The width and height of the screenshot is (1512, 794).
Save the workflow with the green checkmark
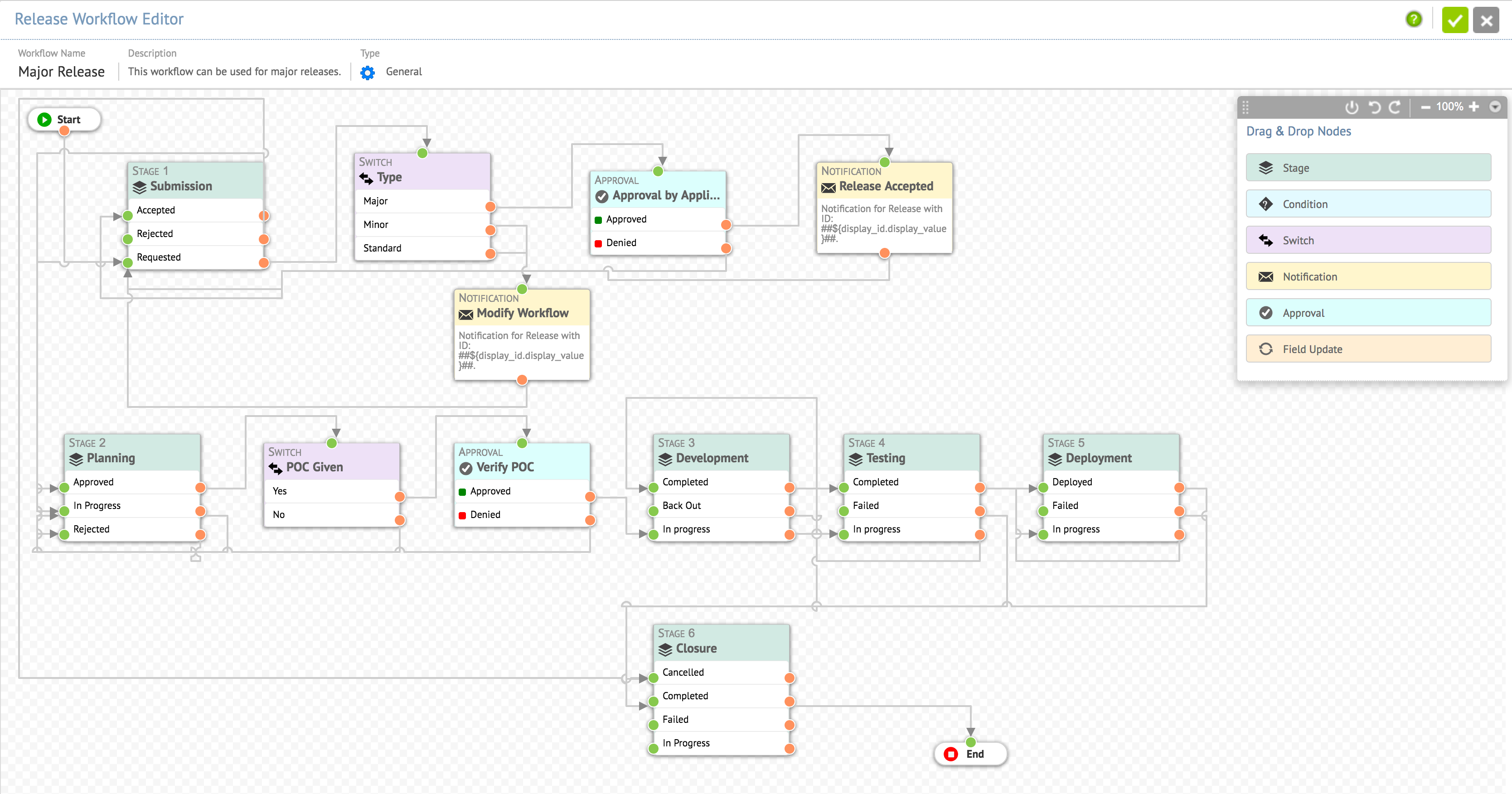click(x=1454, y=20)
